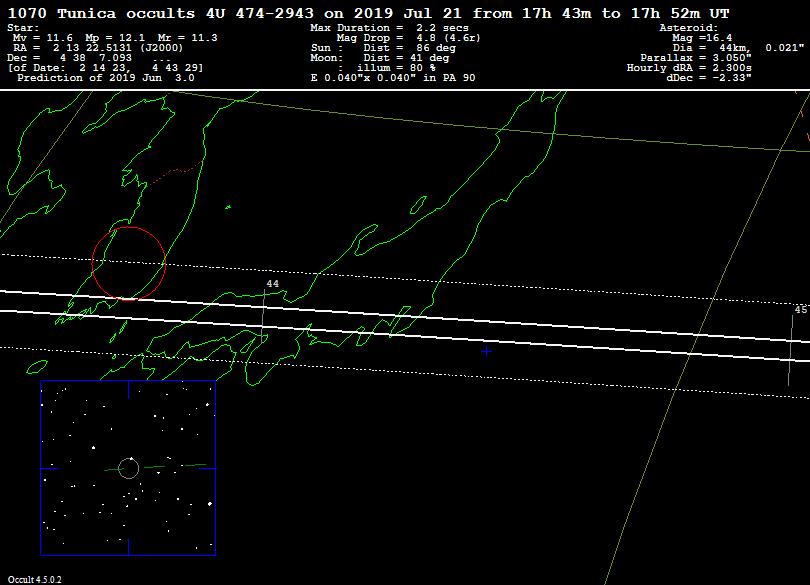This screenshot has height=585, width=810.
Task: Click the RA value '2 13 22.5131 (J2000)'
Action: coord(118,48)
